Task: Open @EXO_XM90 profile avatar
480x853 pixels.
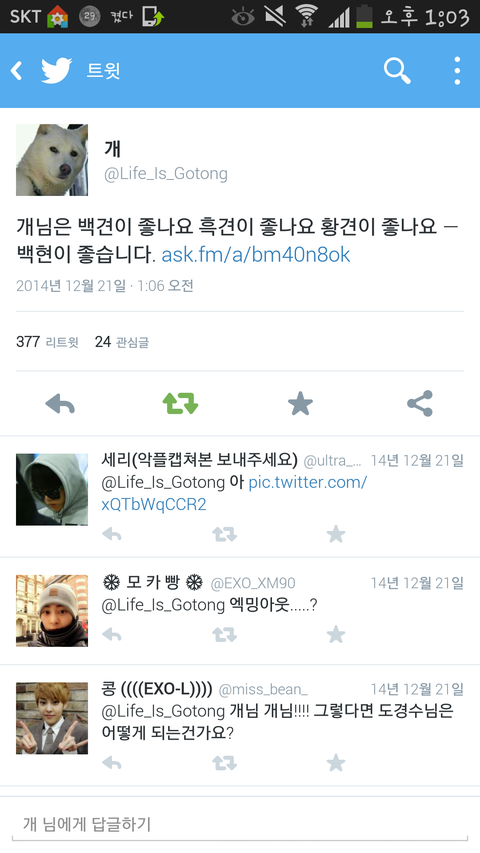Action: pyautogui.click(x=52, y=611)
